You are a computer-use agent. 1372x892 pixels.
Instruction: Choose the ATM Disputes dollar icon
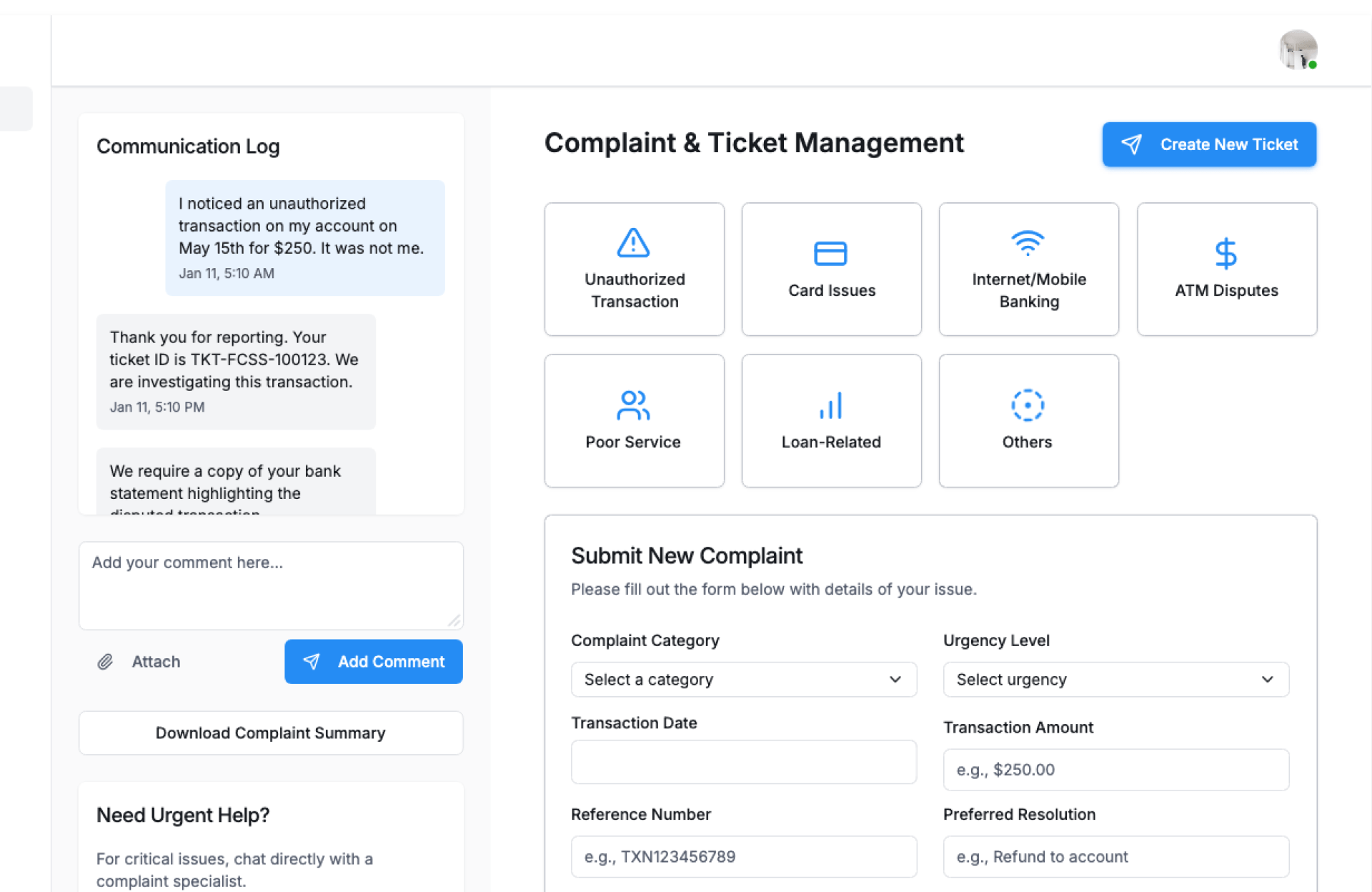(1226, 254)
